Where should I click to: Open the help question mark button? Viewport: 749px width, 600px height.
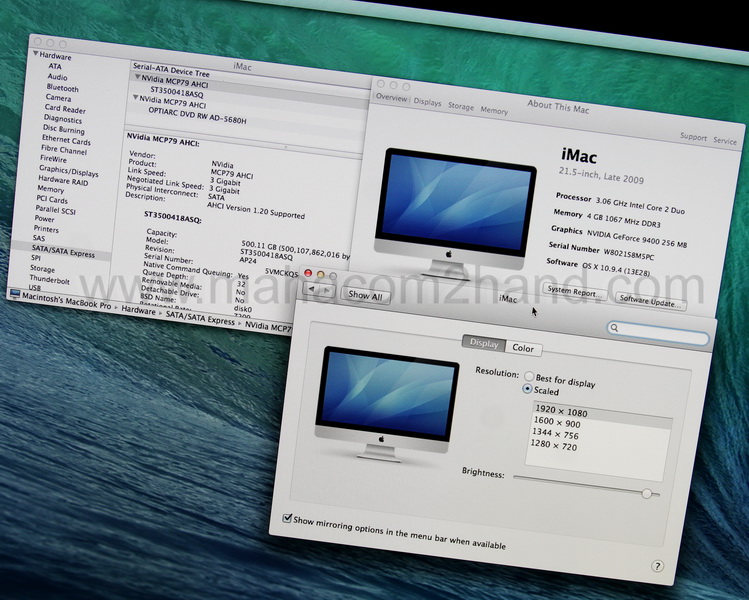657,567
